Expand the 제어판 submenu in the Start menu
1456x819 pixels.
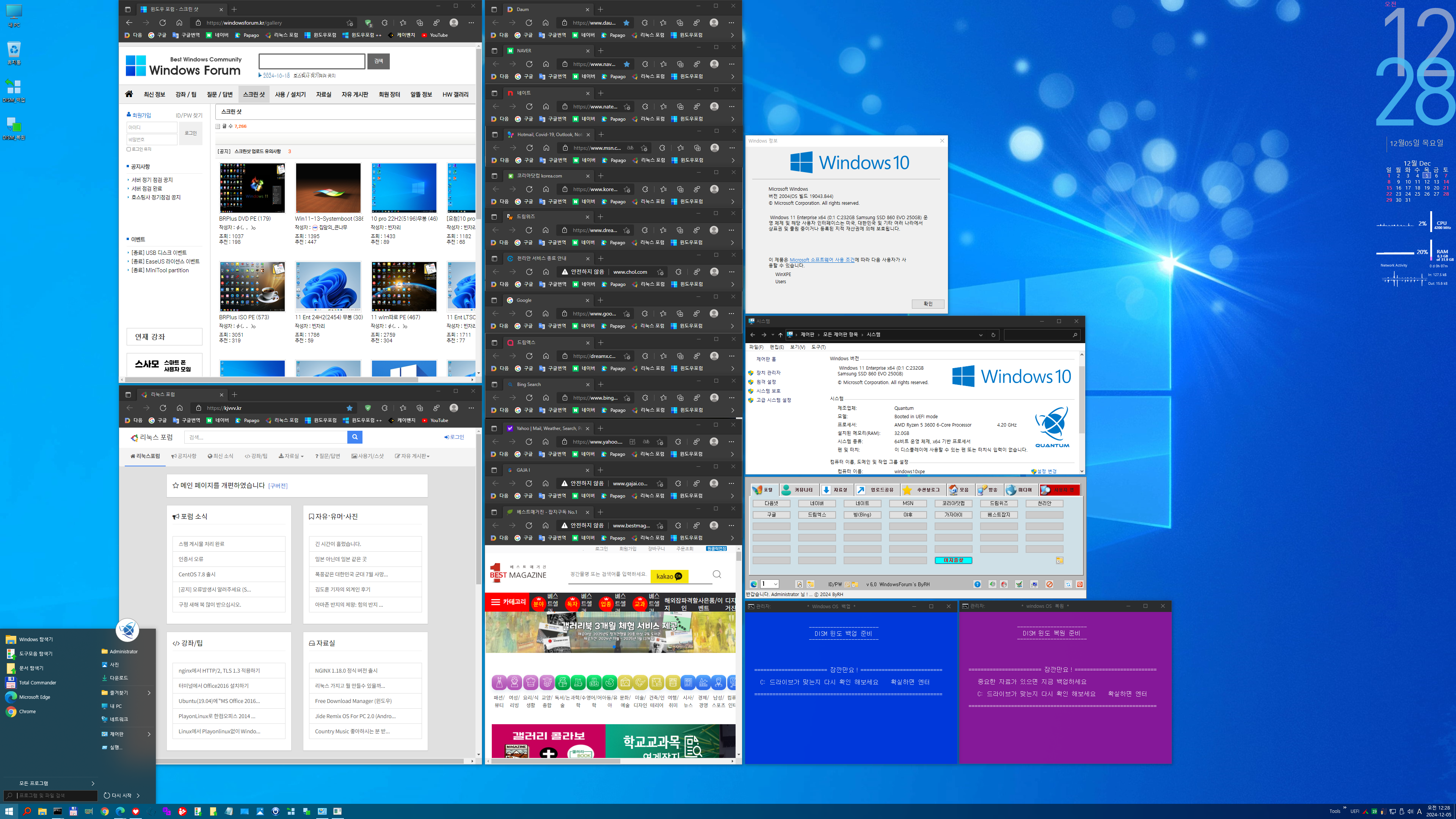149,734
